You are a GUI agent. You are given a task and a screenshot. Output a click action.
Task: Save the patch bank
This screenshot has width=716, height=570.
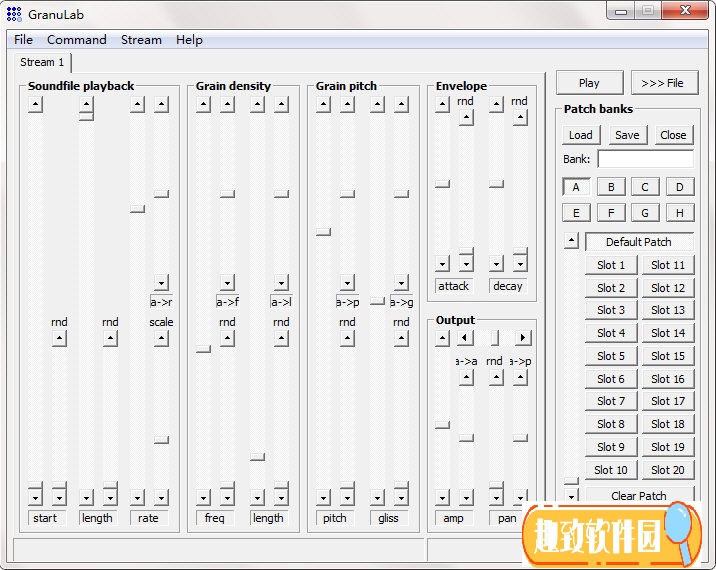[x=627, y=135]
